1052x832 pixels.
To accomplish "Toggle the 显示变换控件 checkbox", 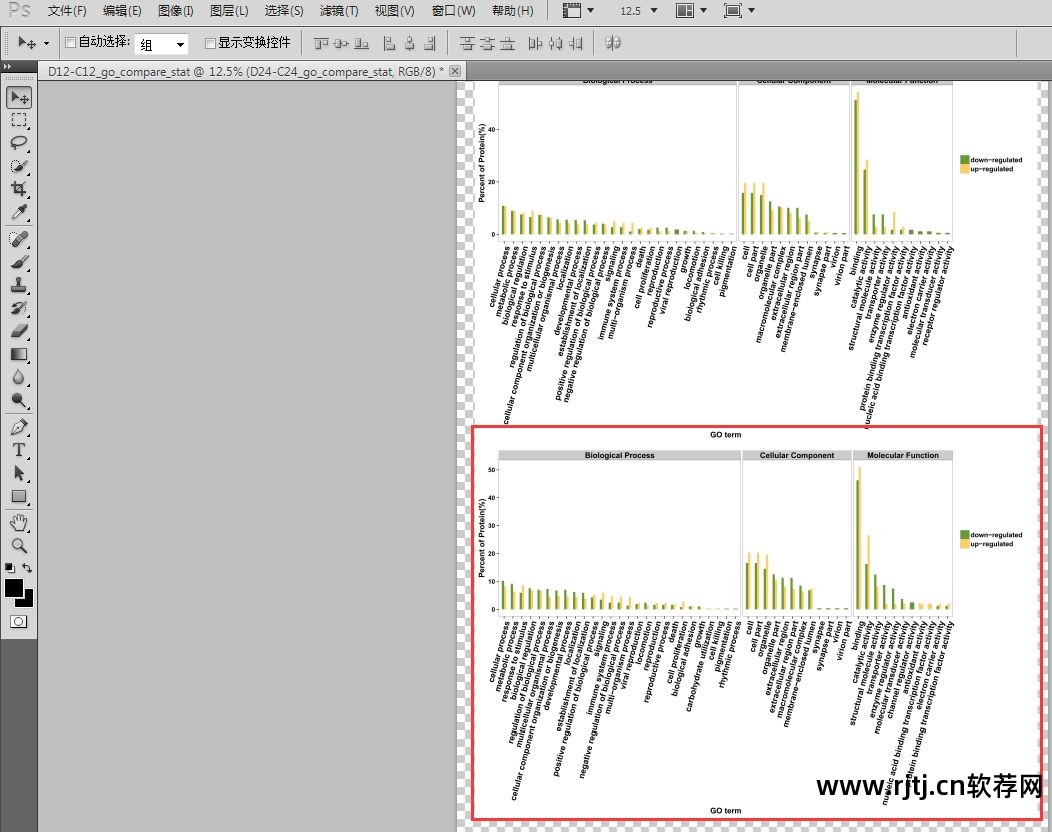I will (x=210, y=43).
